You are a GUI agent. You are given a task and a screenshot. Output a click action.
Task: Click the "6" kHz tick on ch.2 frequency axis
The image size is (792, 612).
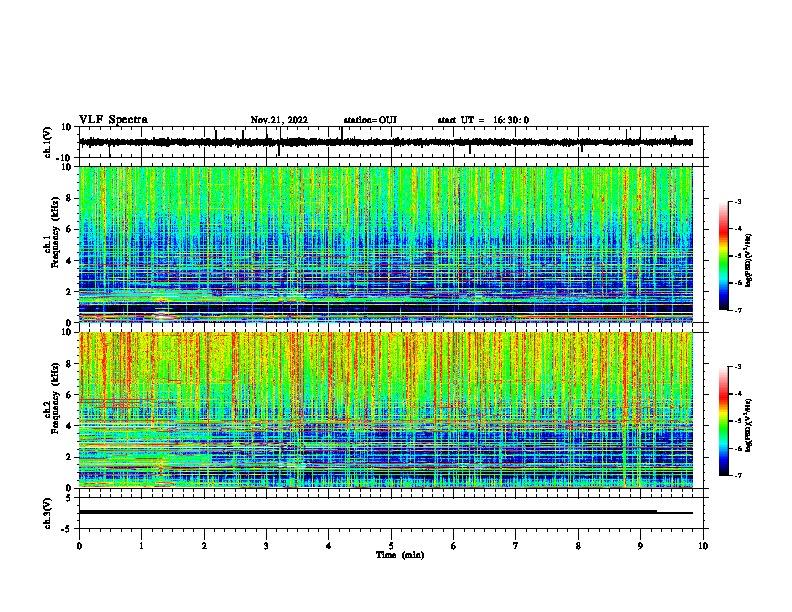coord(69,395)
